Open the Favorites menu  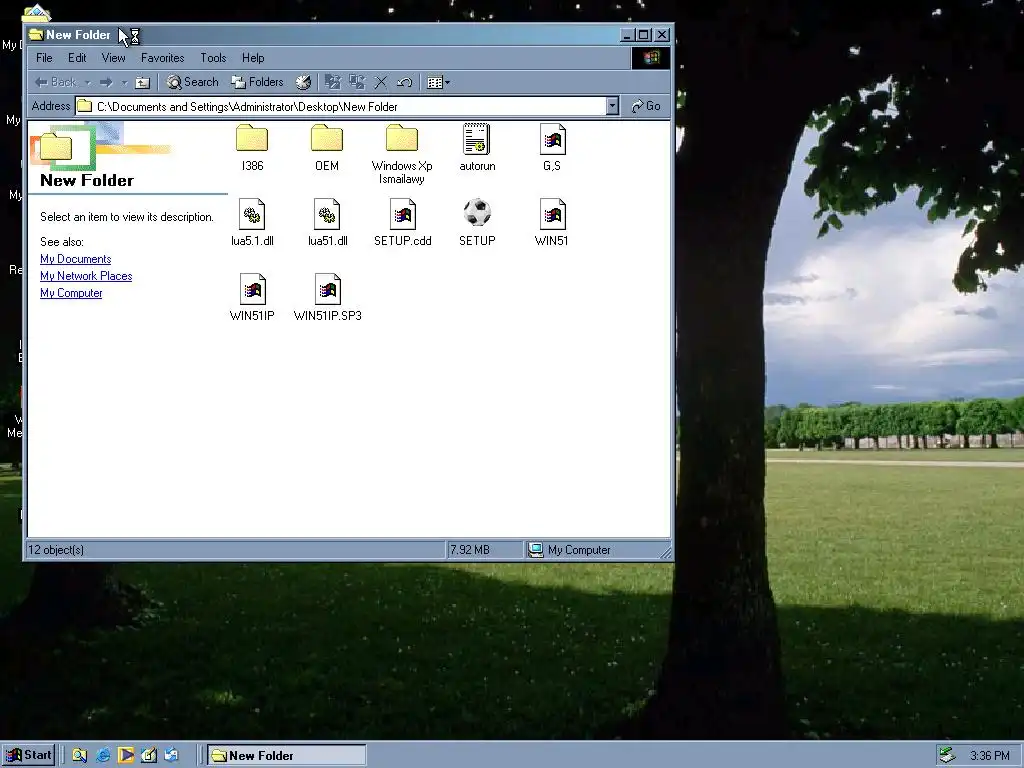coord(163,57)
